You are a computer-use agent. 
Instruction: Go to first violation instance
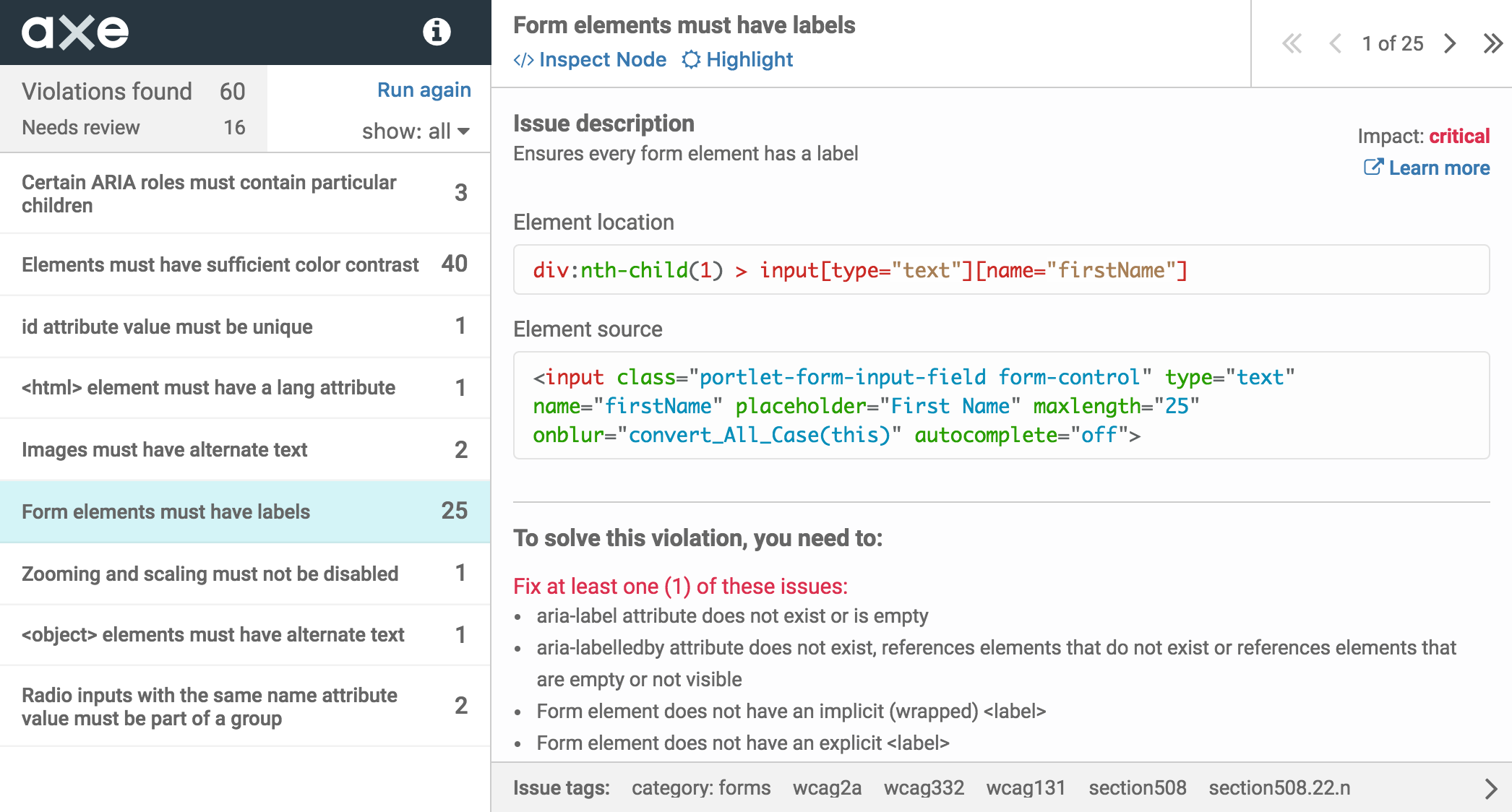coord(1292,43)
